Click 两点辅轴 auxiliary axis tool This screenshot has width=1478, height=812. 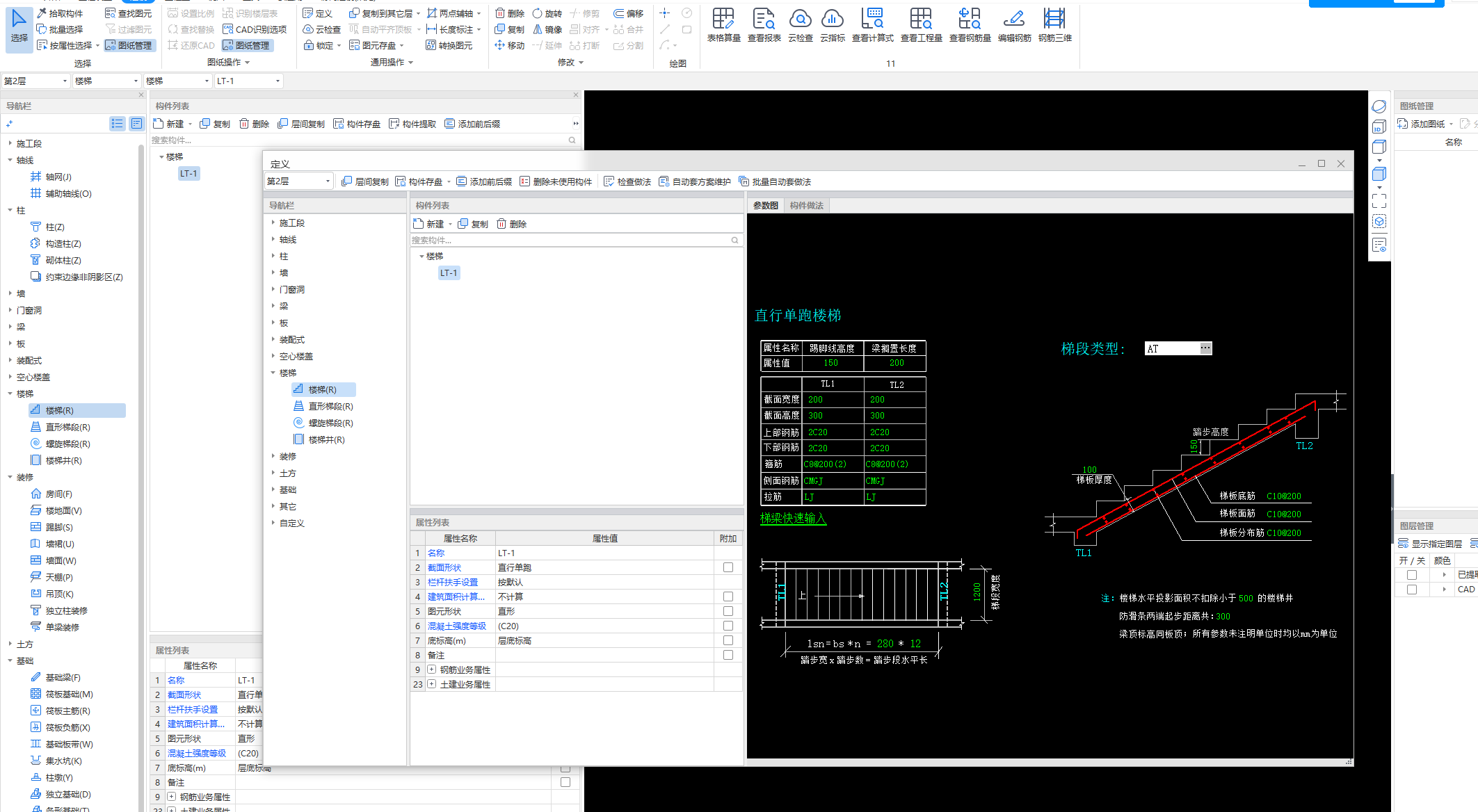tap(450, 13)
